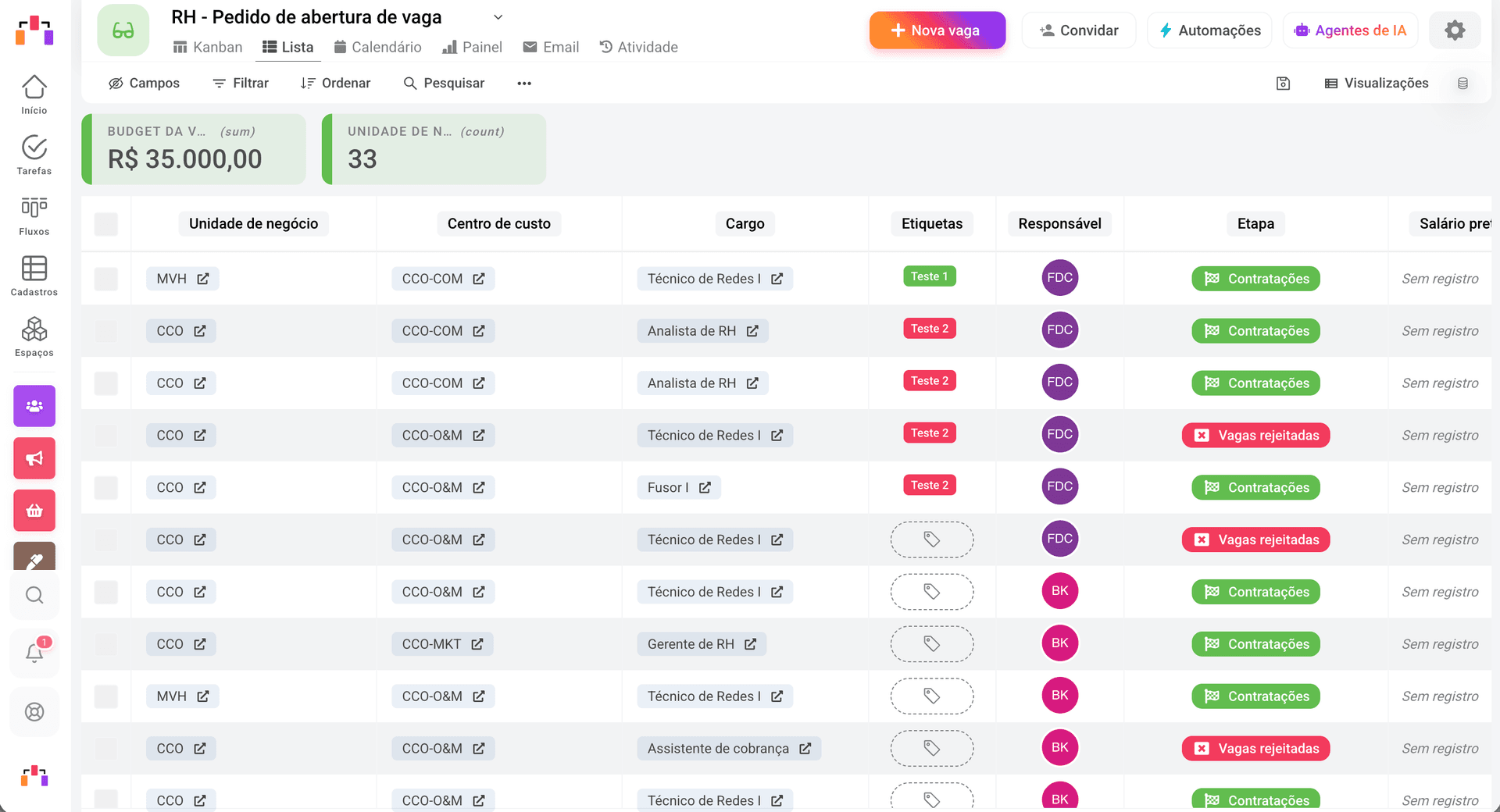Viewport: 1500px width, 812px height.
Task: Open the Visualizações views menu
Action: (1377, 84)
